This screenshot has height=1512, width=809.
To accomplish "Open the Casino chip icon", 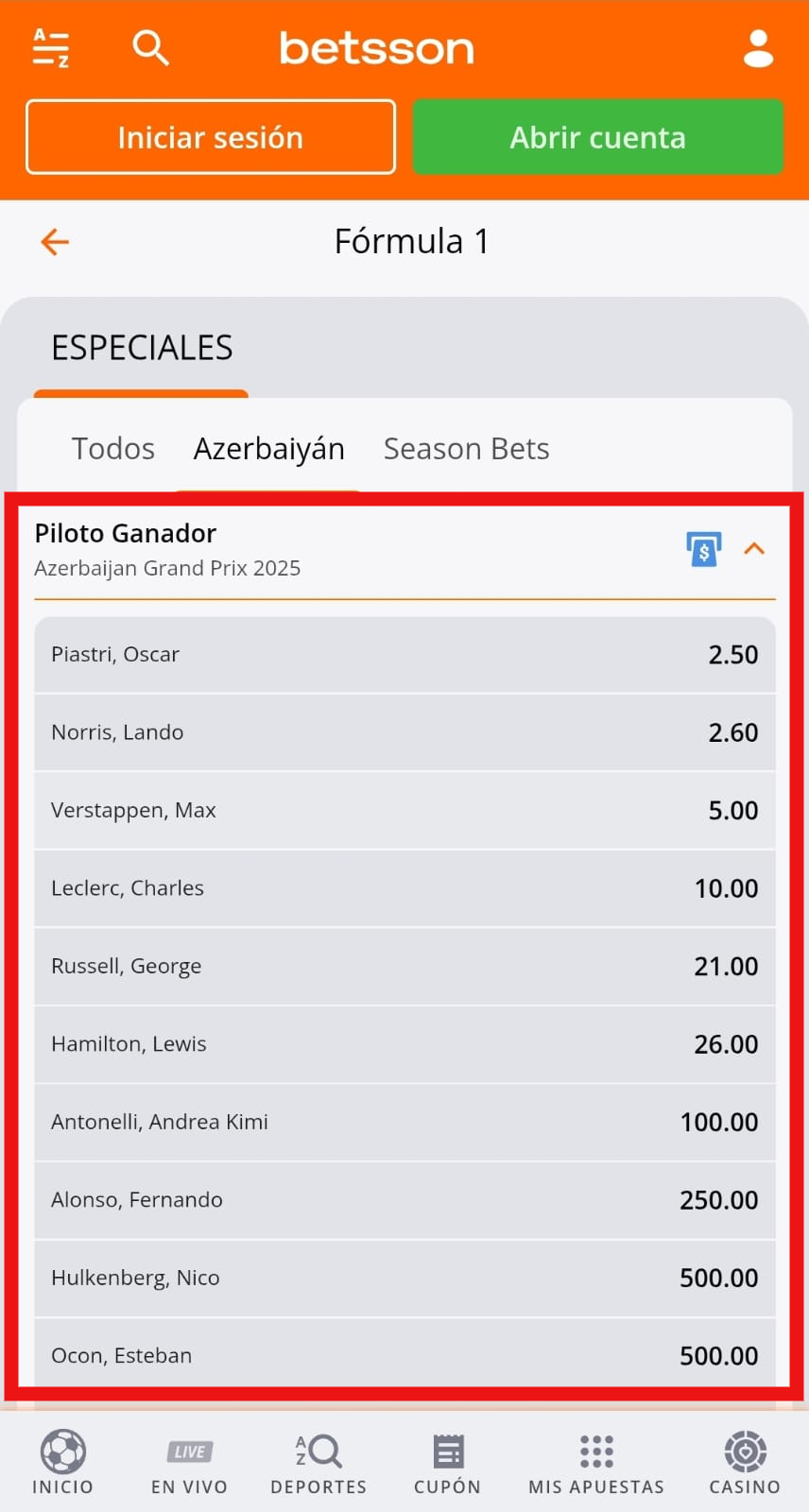I will [x=746, y=1452].
